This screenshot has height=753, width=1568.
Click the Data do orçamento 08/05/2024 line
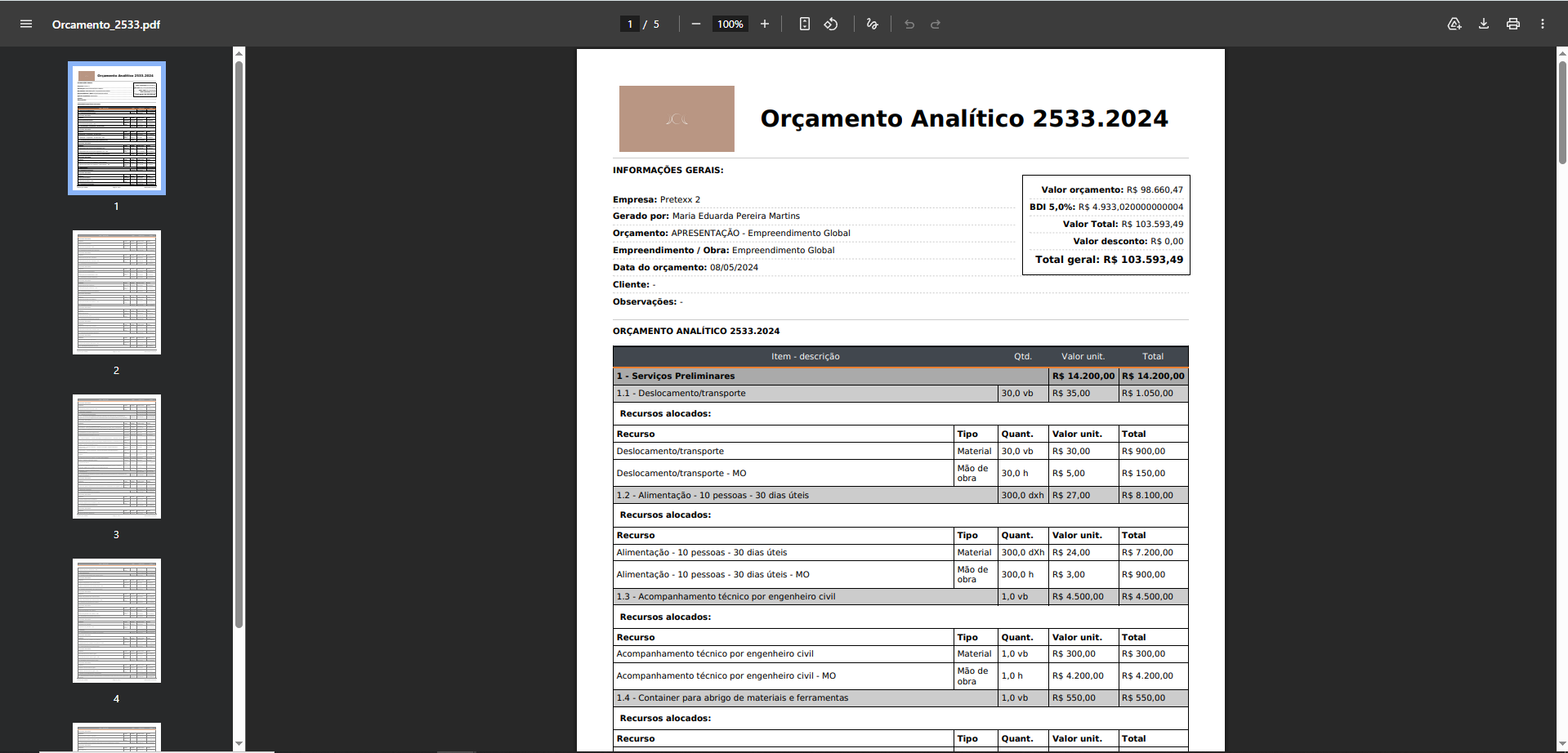(x=686, y=267)
